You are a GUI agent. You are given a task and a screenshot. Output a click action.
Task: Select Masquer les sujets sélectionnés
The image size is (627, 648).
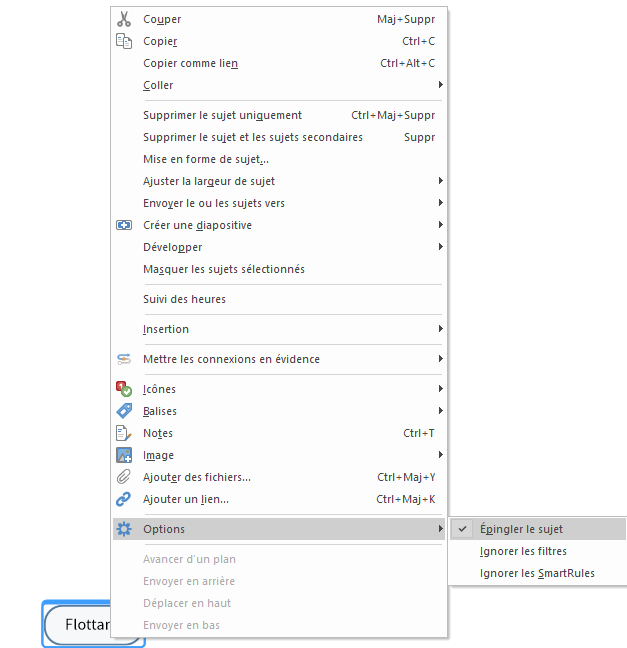(x=223, y=269)
